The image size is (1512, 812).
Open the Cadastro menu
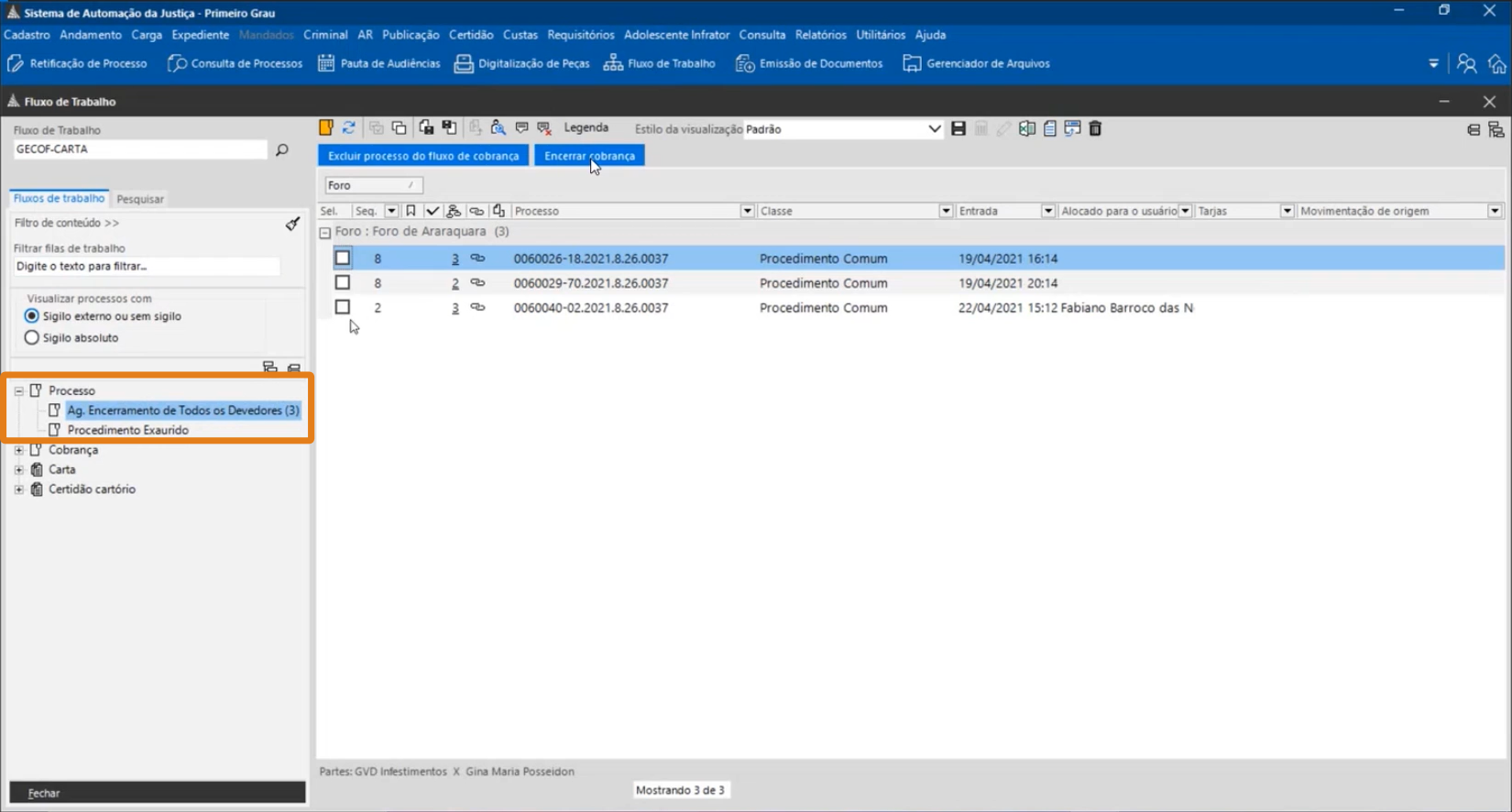tap(27, 35)
